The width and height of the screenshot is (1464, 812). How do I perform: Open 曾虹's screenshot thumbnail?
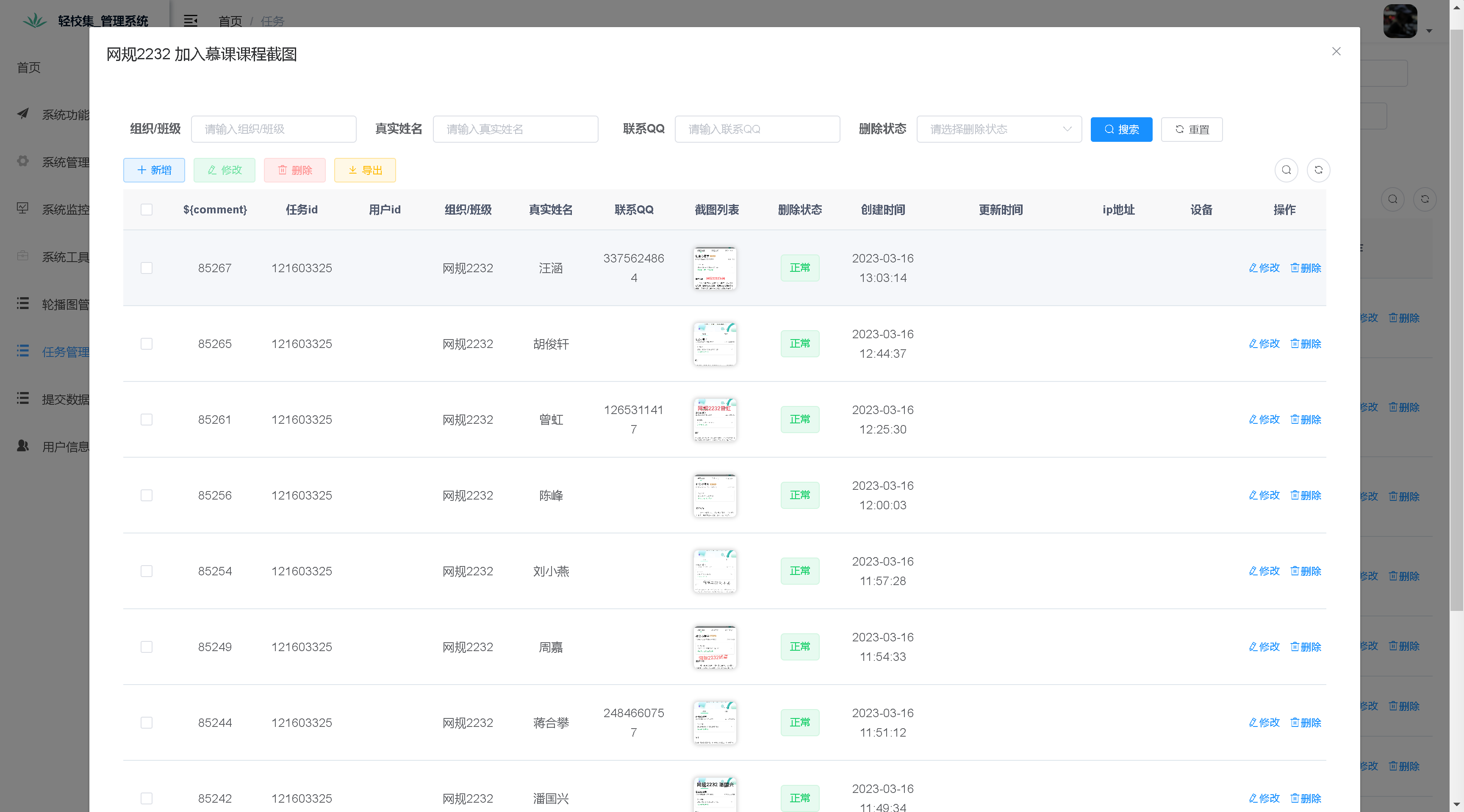pos(715,420)
